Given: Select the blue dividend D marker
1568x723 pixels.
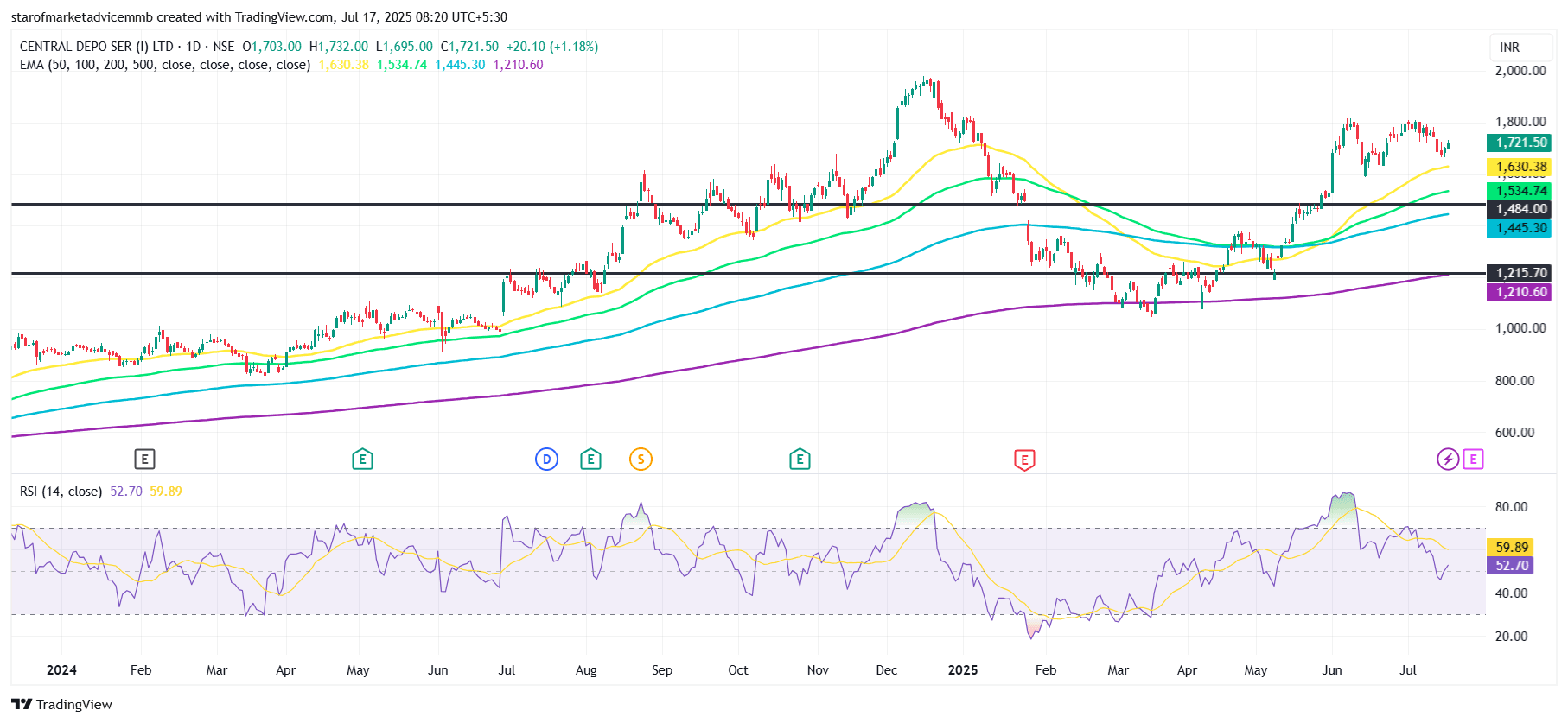Looking at the screenshot, I should (x=546, y=460).
